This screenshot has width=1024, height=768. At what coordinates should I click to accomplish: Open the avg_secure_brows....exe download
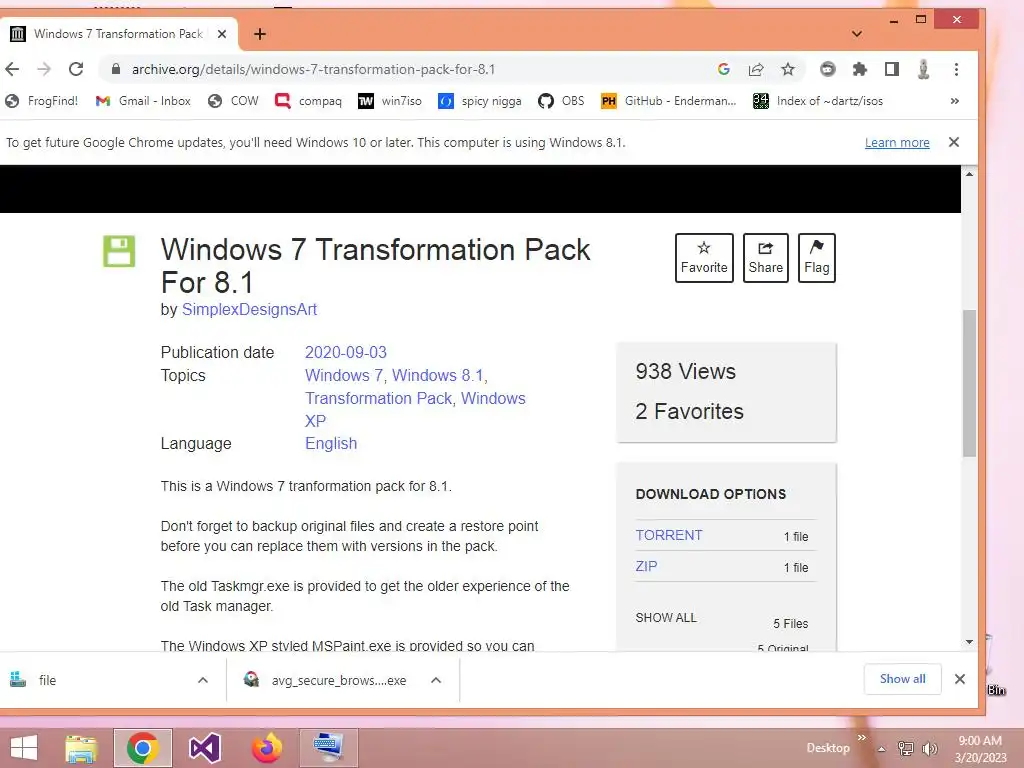point(327,680)
